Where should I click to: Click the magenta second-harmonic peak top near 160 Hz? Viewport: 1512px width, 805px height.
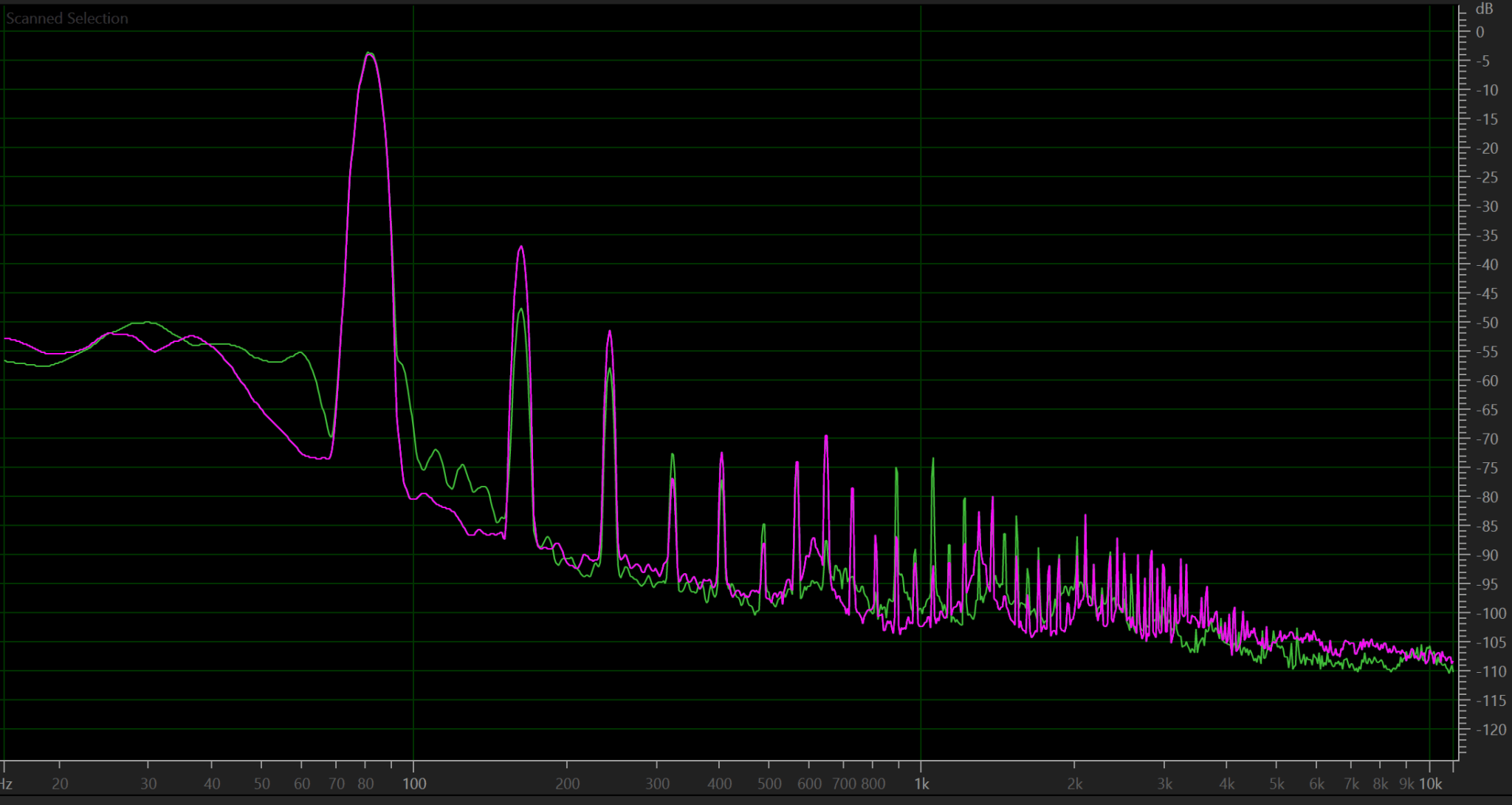[x=521, y=247]
